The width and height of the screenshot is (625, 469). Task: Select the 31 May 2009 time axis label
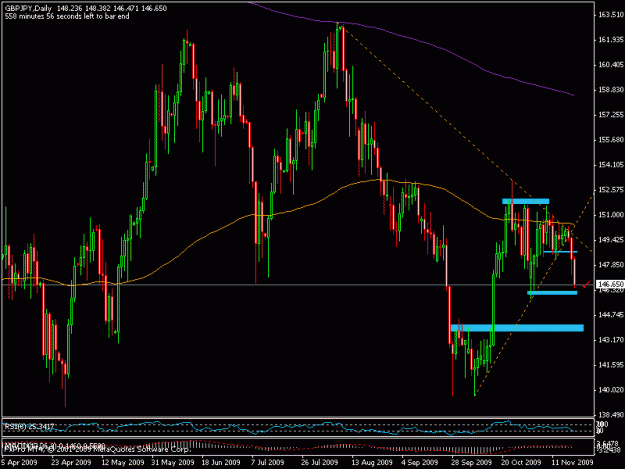tap(173, 463)
